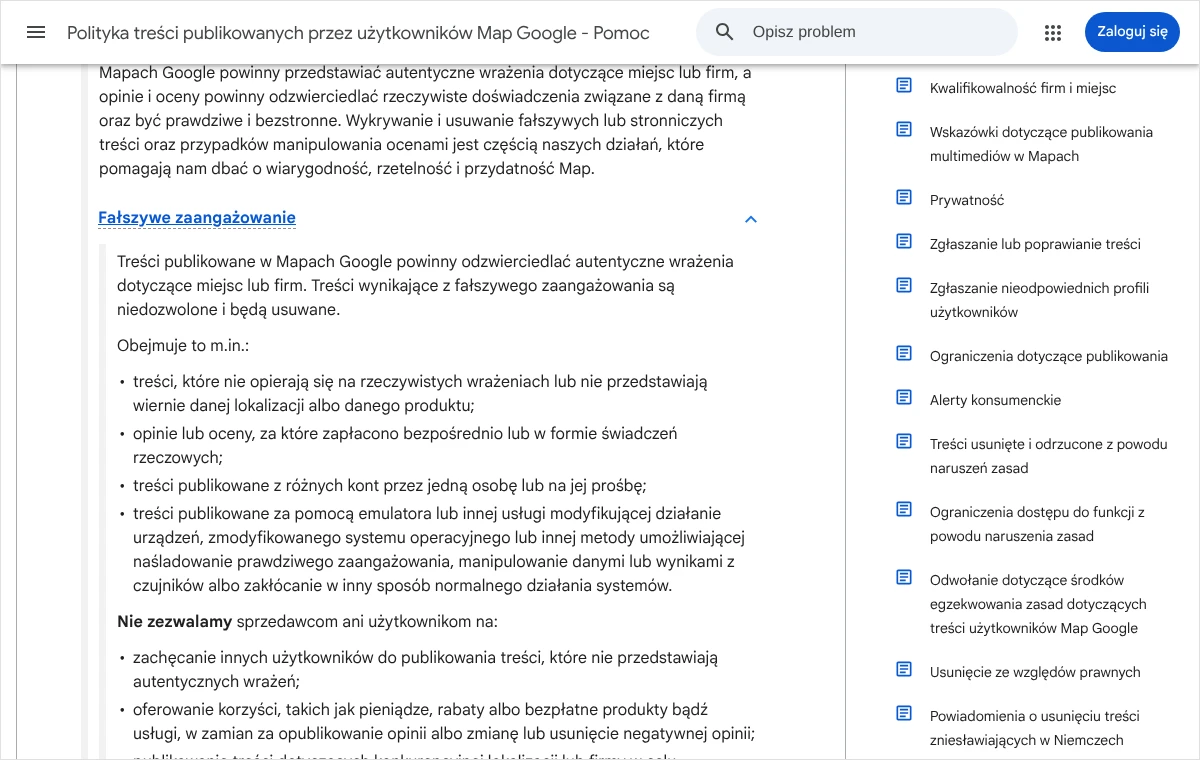
Task: Click bullet 'opinie lub oceny, za które zapłacono'
Action: pyautogui.click(x=405, y=446)
